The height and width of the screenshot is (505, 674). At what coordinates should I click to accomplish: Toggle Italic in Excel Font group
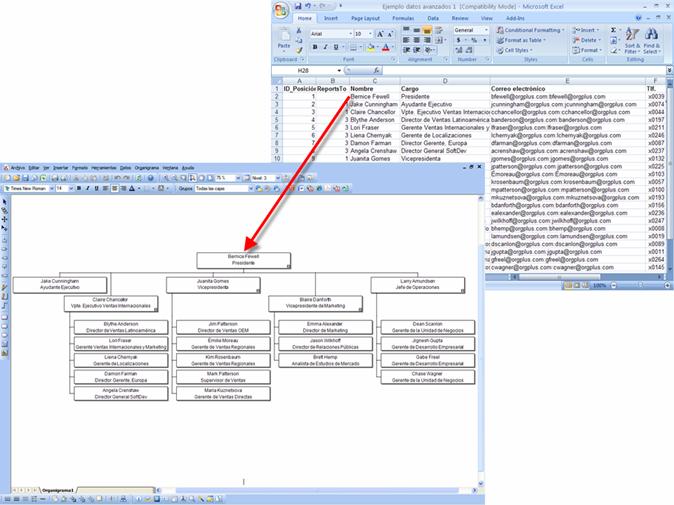pyautogui.click(x=325, y=47)
